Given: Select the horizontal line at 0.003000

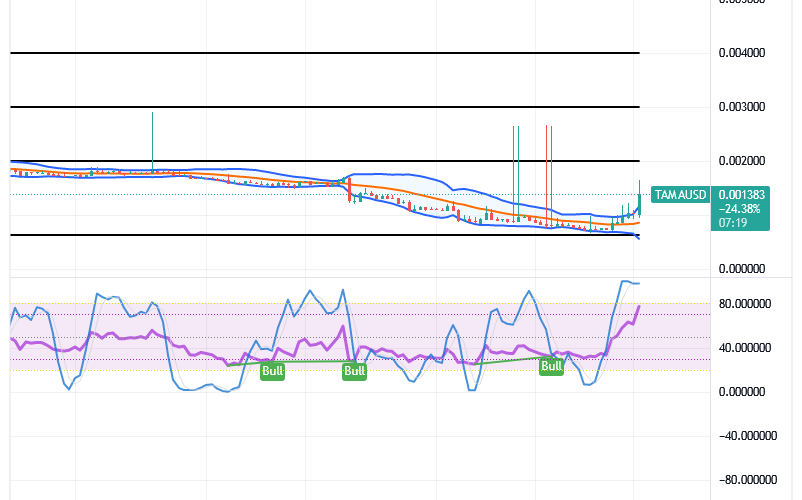Looking at the screenshot, I should [x=325, y=107].
